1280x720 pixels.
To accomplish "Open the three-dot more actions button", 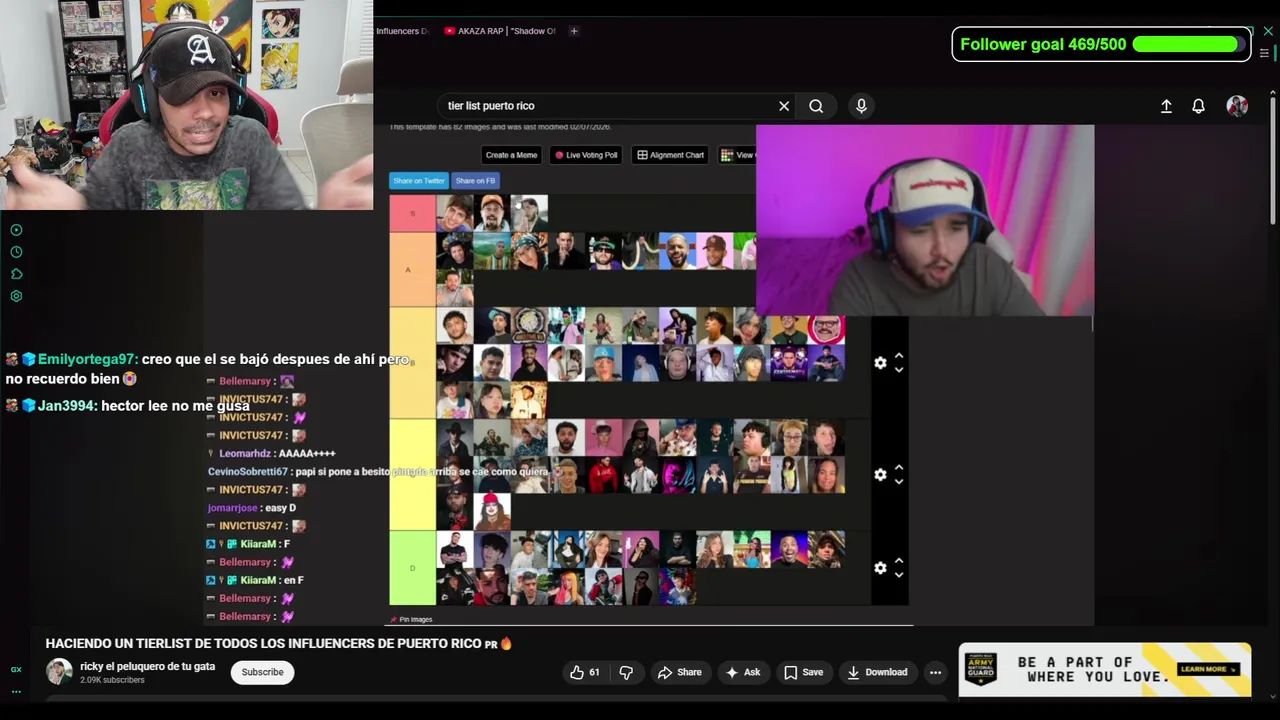I will point(935,672).
